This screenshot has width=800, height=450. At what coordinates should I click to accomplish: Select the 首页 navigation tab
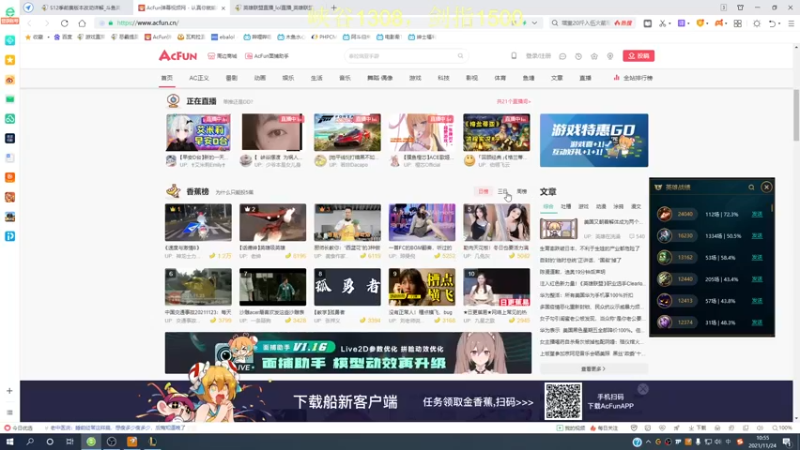point(167,78)
